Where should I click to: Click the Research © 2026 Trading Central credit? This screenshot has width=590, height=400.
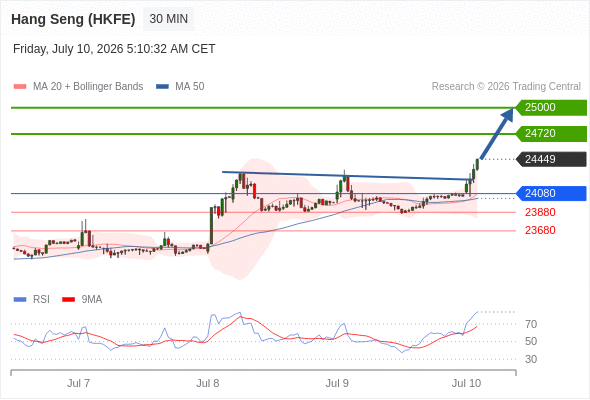click(506, 87)
